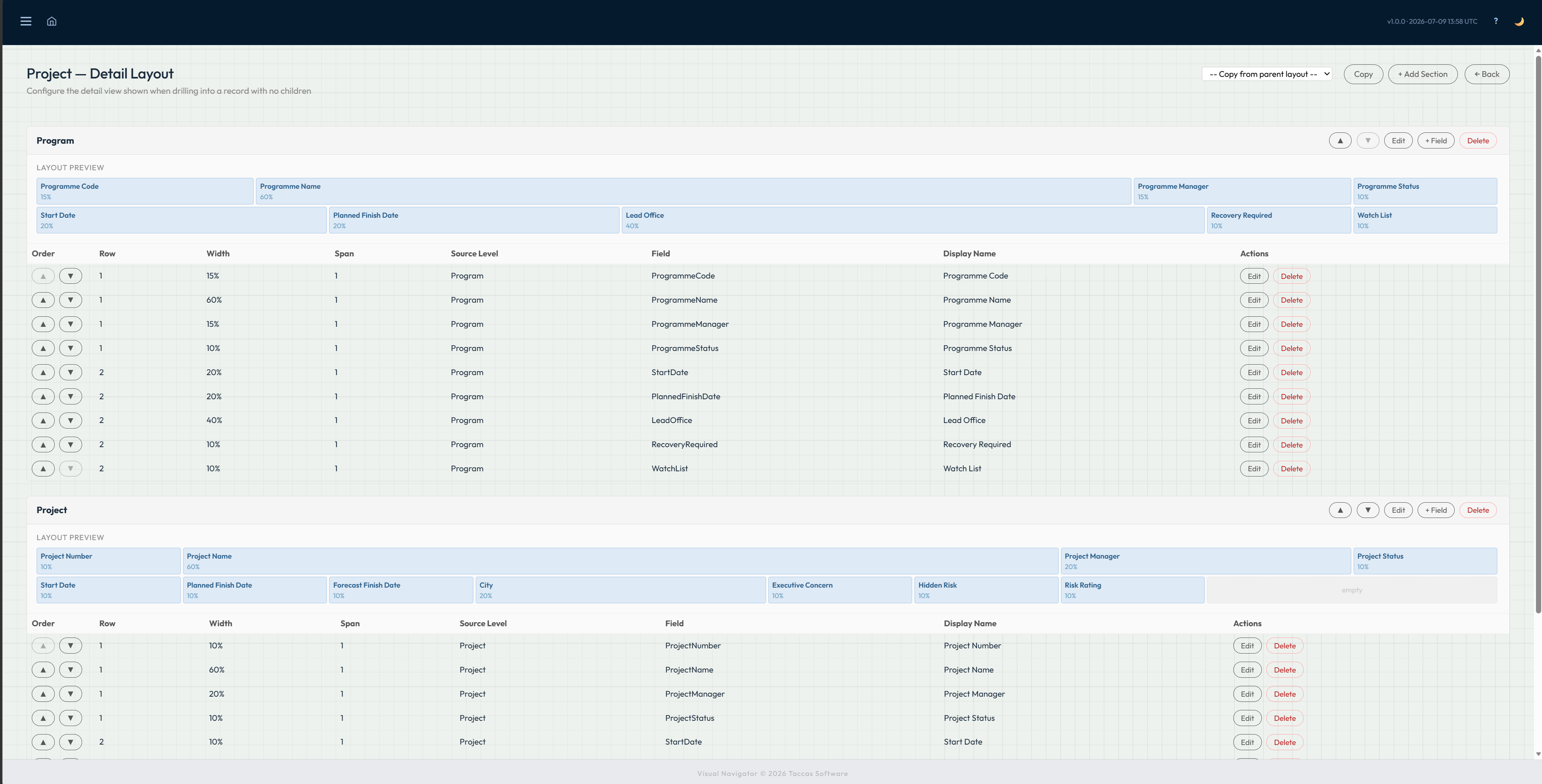Delete the Project section
This screenshot has height=784, width=1542.
[x=1477, y=510]
